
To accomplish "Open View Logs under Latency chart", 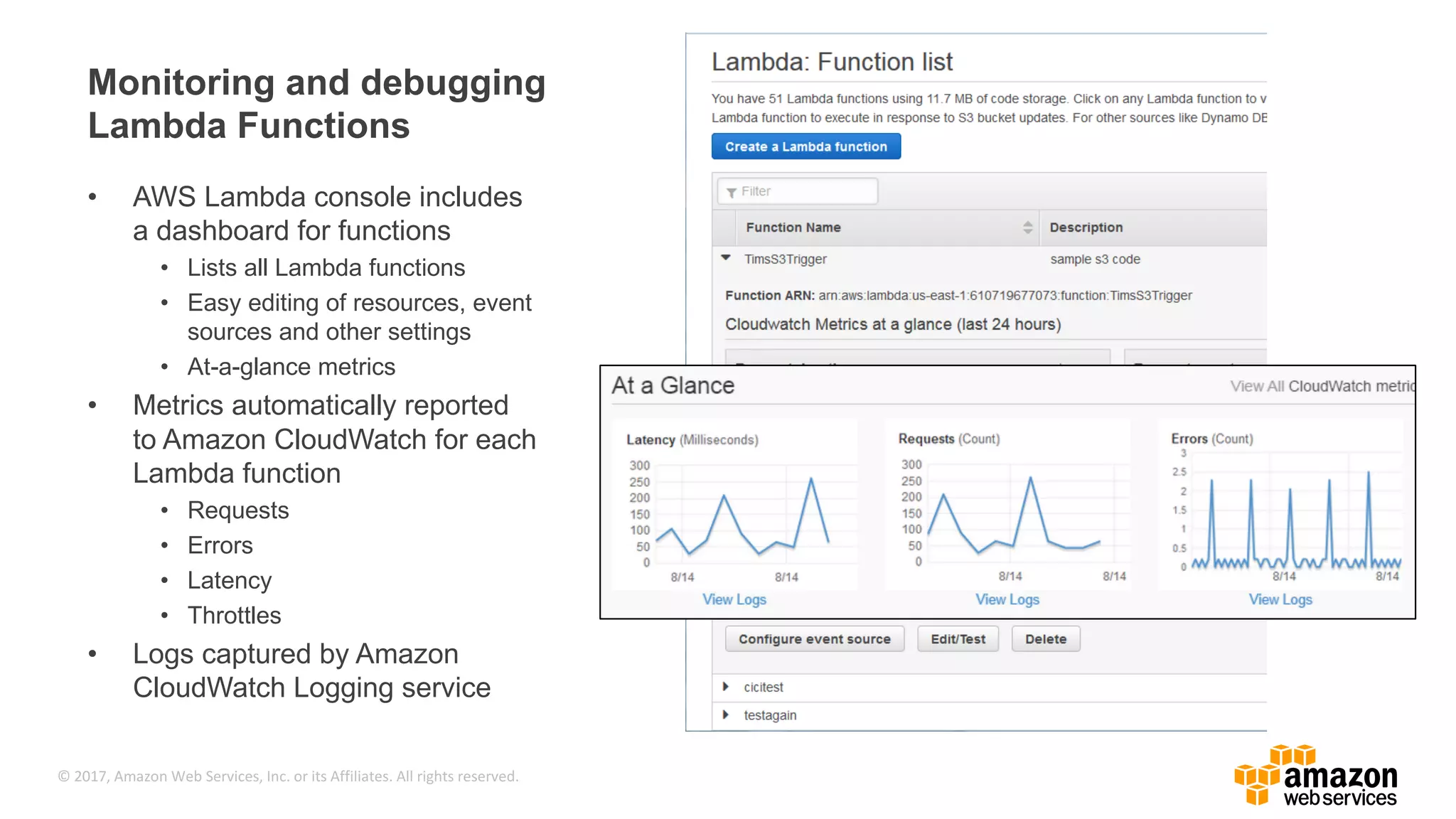I will tap(734, 599).
